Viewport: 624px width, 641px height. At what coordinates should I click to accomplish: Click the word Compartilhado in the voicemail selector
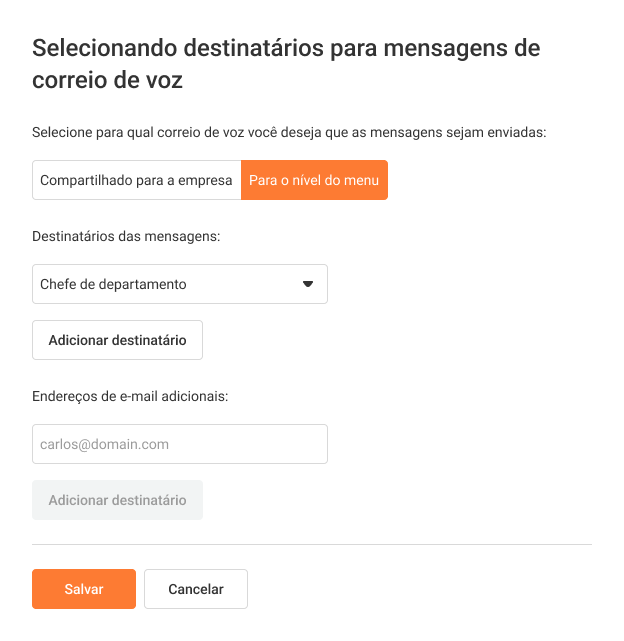tap(82, 181)
